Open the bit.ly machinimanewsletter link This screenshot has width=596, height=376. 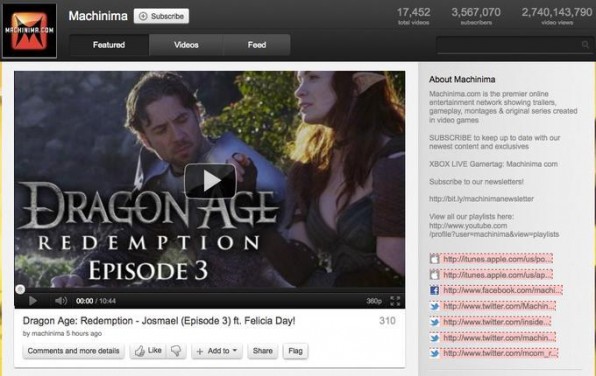pyautogui.click(x=481, y=199)
